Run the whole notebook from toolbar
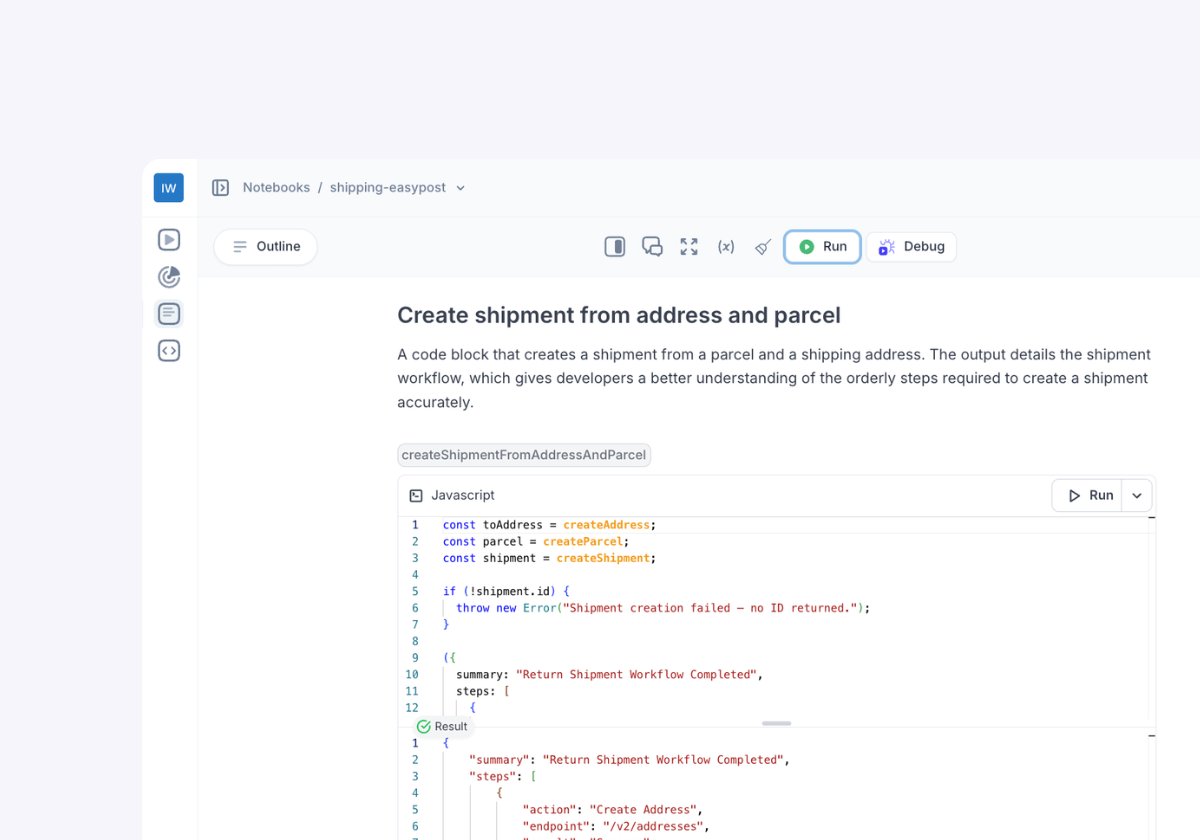Viewport: 1200px width, 840px height. coord(822,247)
